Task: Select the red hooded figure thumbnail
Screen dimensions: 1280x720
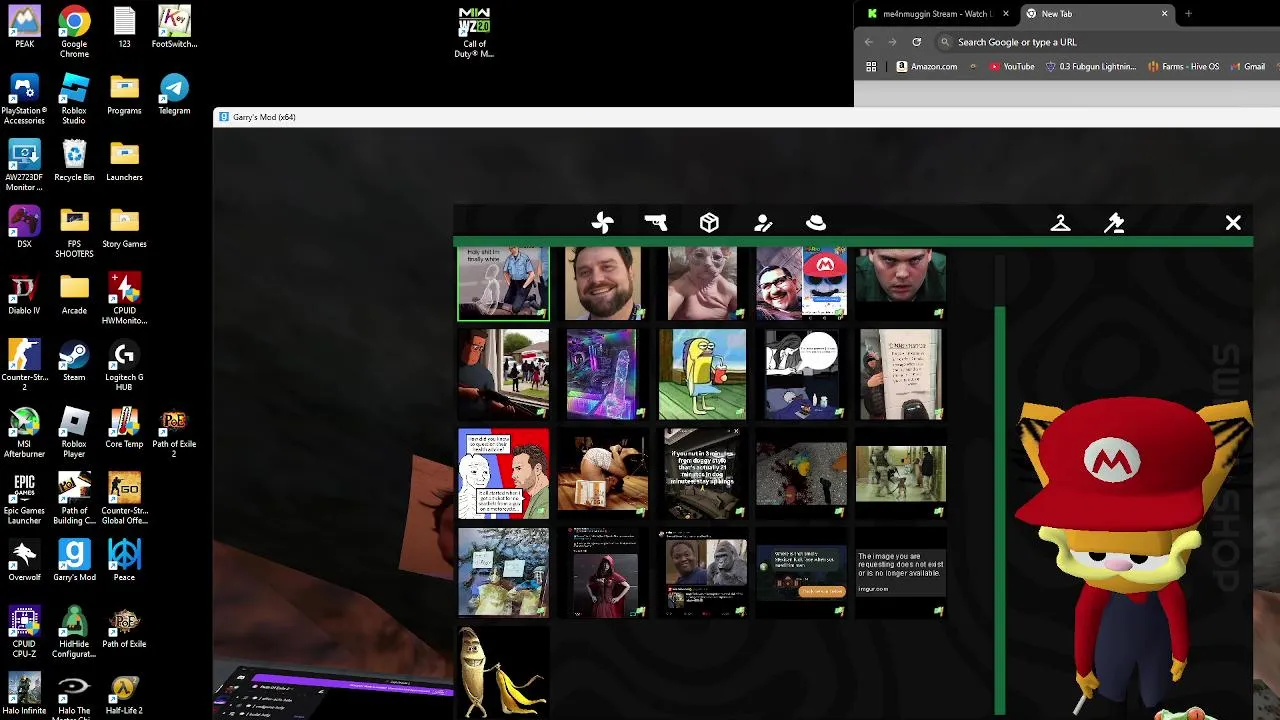Action: pyautogui.click(x=603, y=573)
